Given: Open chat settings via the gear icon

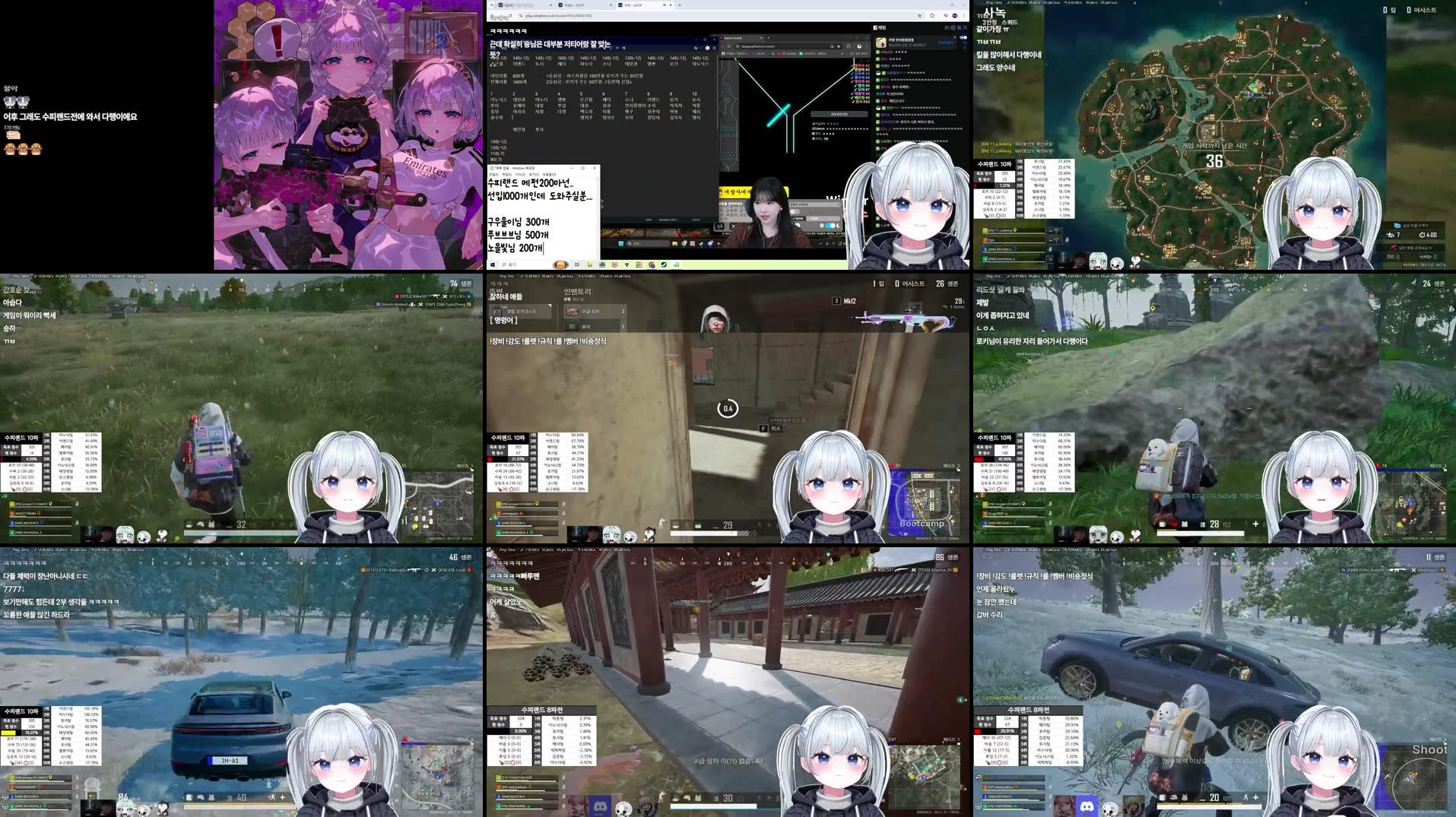Looking at the screenshot, I should pos(953,27).
